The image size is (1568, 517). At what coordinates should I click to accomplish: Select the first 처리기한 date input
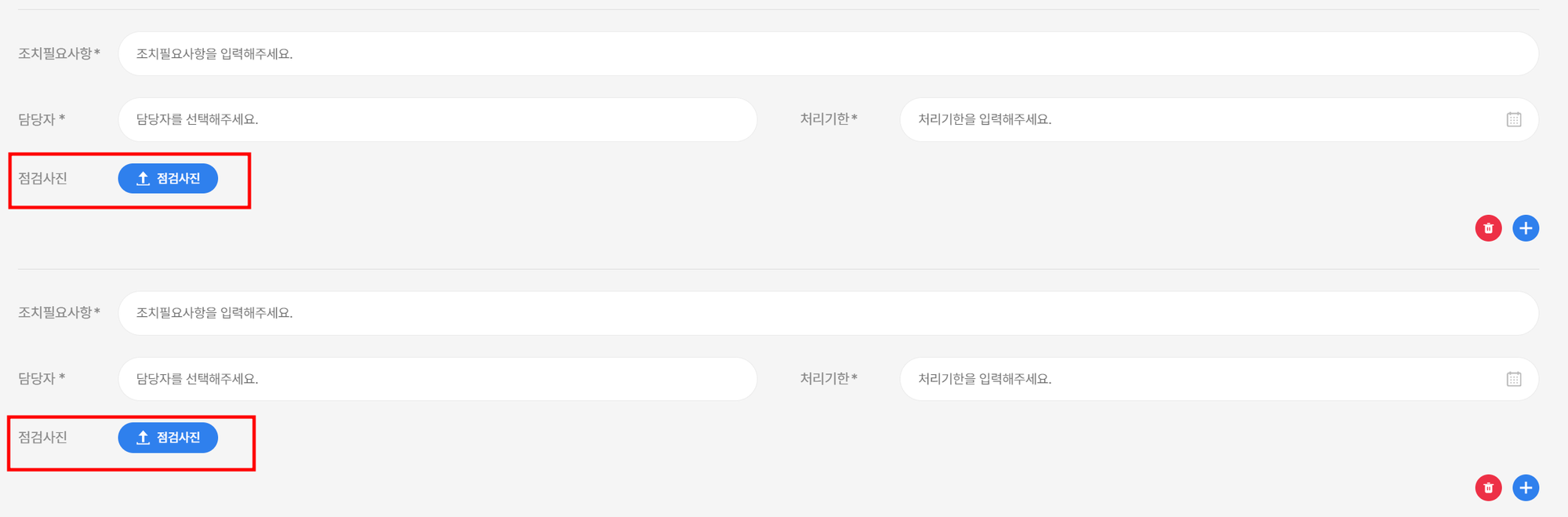pyautogui.click(x=1219, y=119)
